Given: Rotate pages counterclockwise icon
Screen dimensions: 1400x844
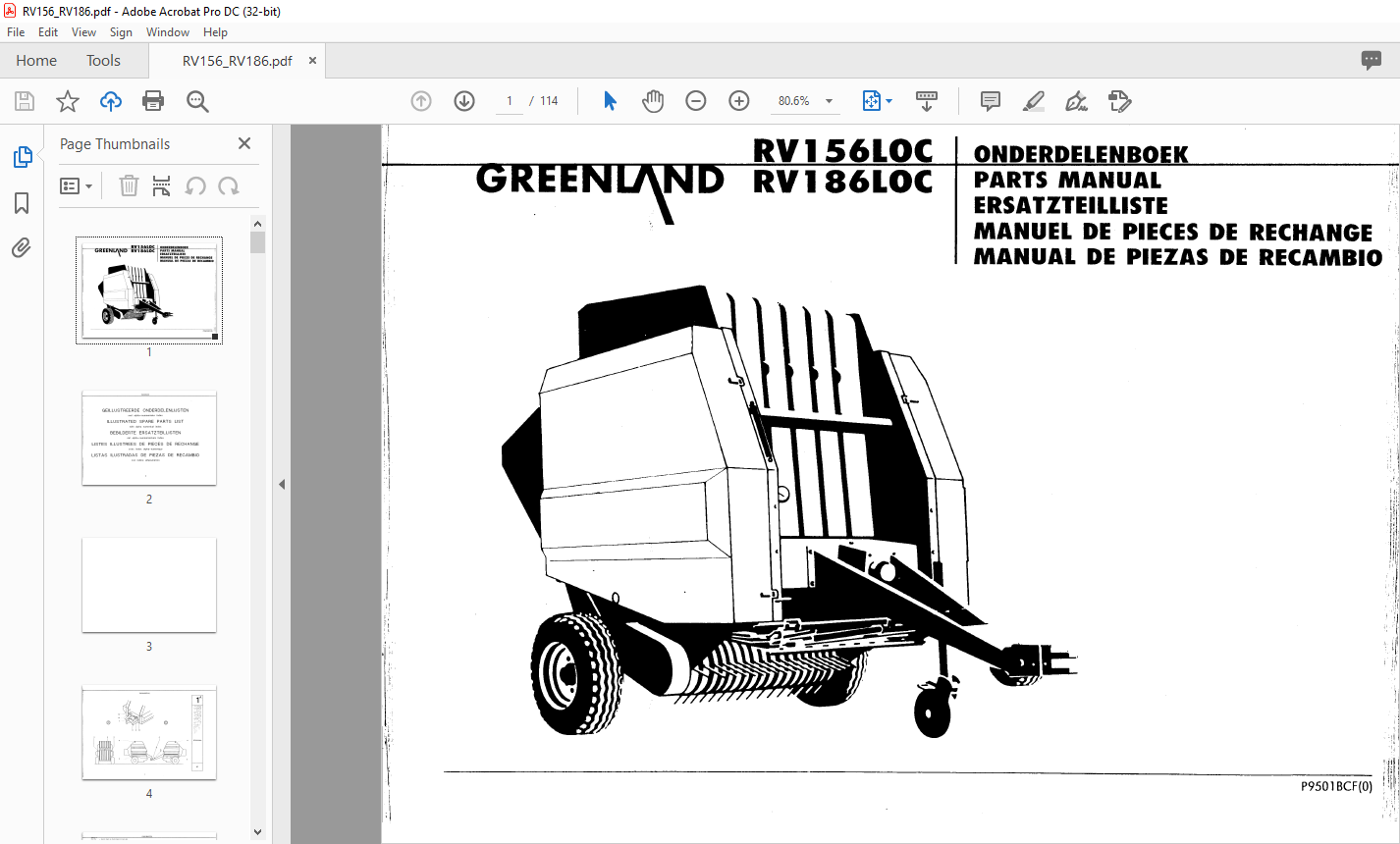Looking at the screenshot, I should point(195,185).
